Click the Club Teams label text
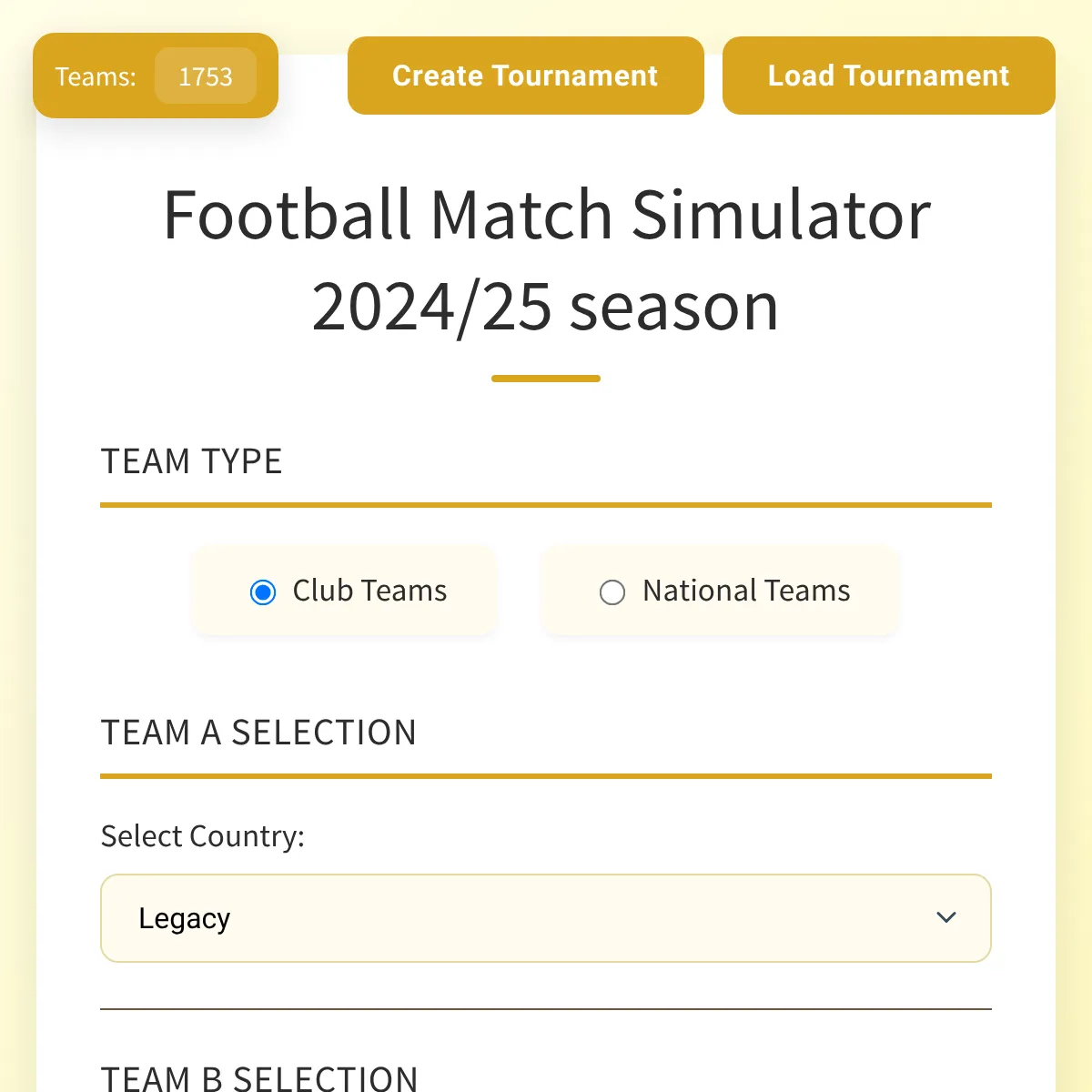1092x1092 pixels. pos(369,591)
